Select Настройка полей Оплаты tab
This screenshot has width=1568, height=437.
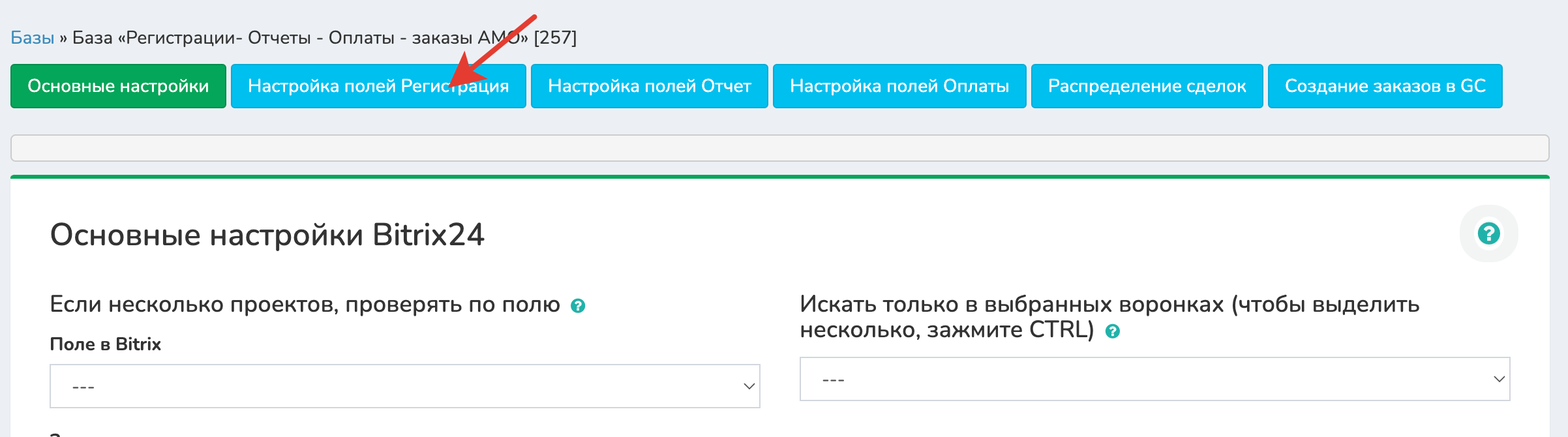click(x=899, y=86)
